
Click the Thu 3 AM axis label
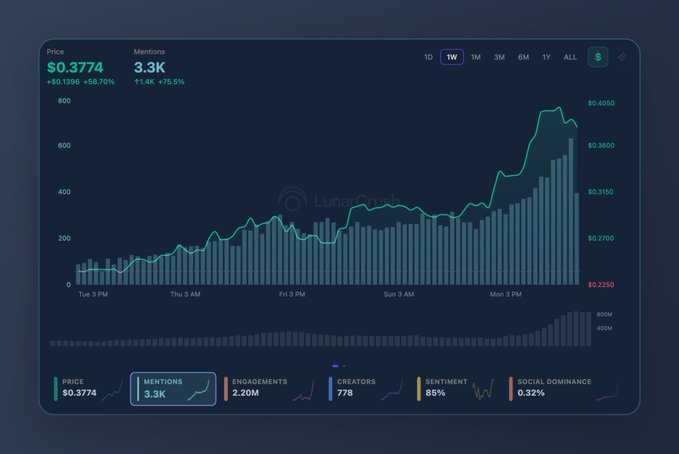(185, 294)
